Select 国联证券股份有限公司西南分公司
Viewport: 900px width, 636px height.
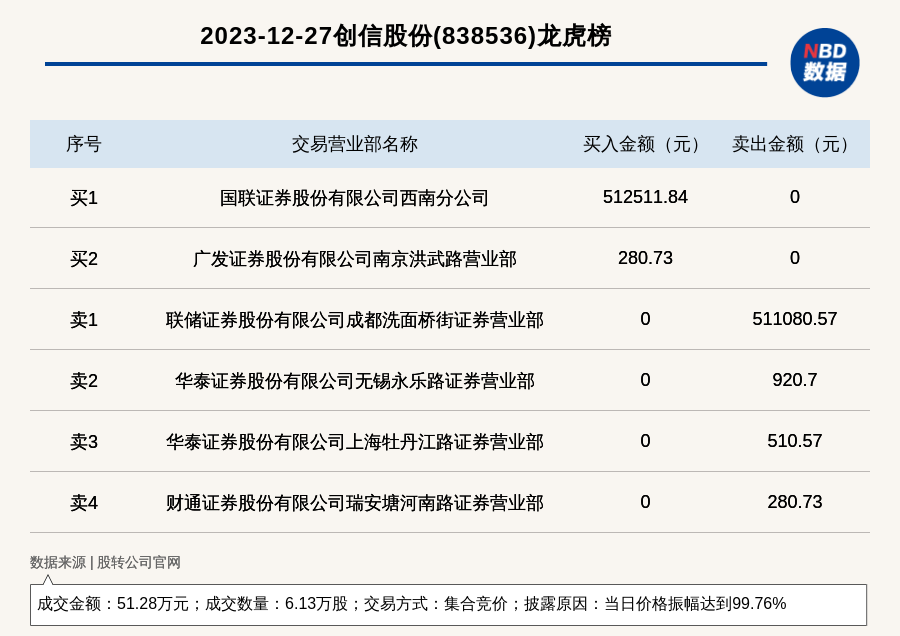355,198
